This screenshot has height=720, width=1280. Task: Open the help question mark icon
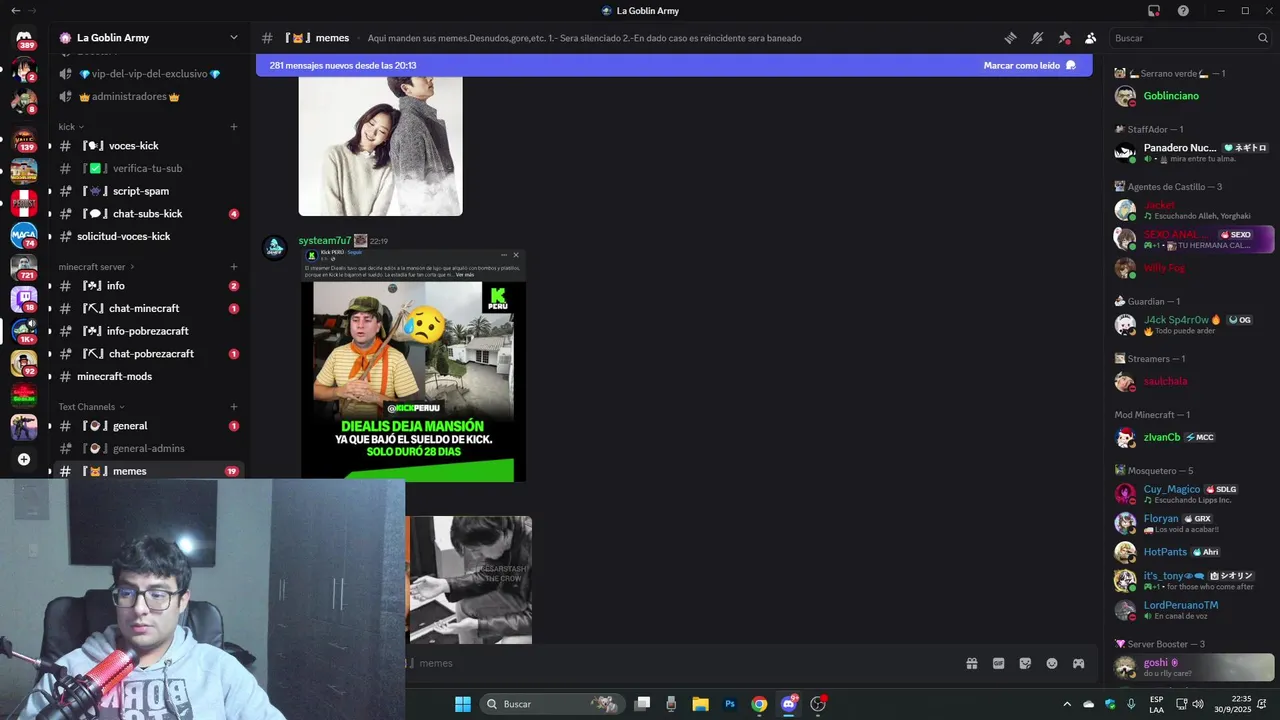click(1183, 11)
